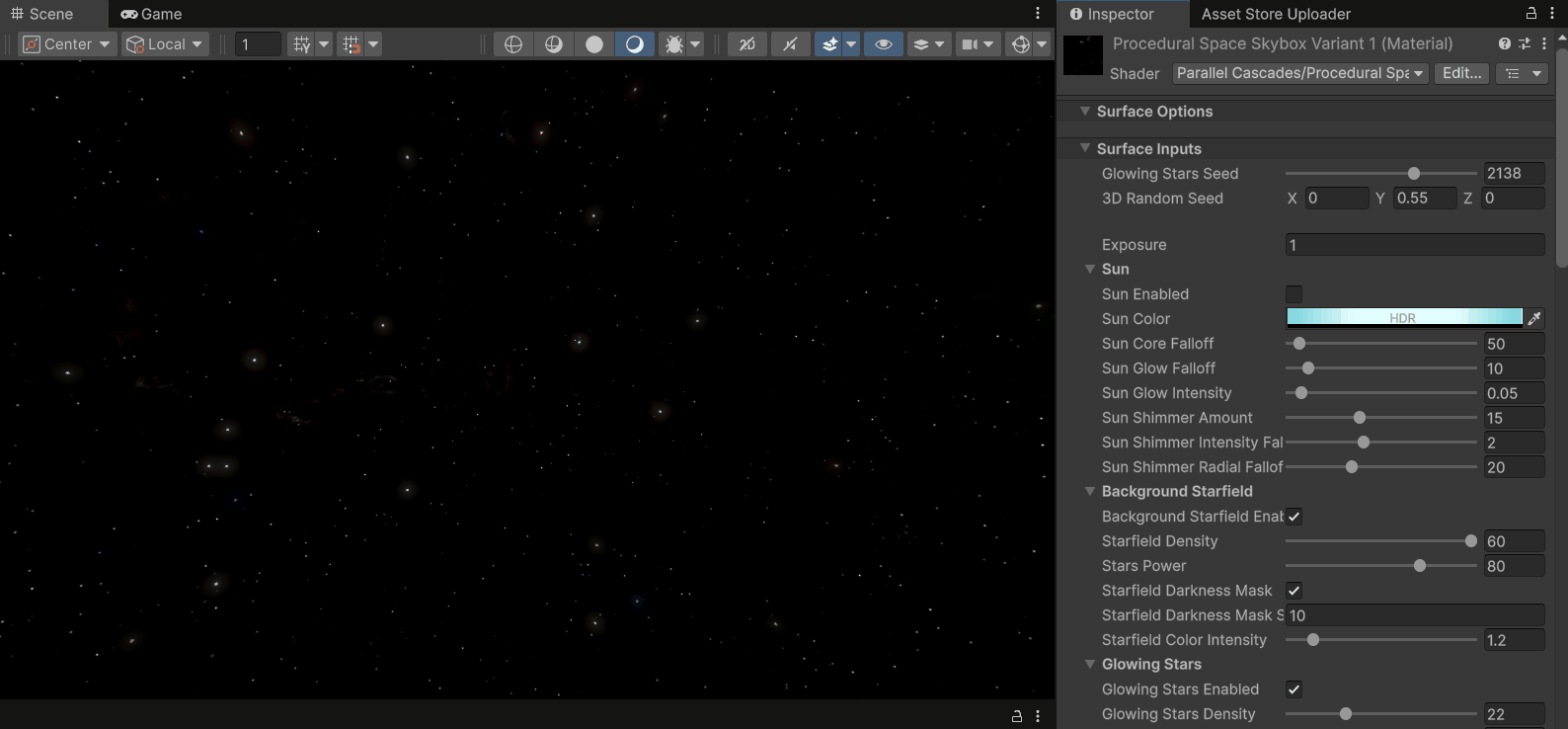
Task: Click the Exposure value input field
Action: point(1414,245)
